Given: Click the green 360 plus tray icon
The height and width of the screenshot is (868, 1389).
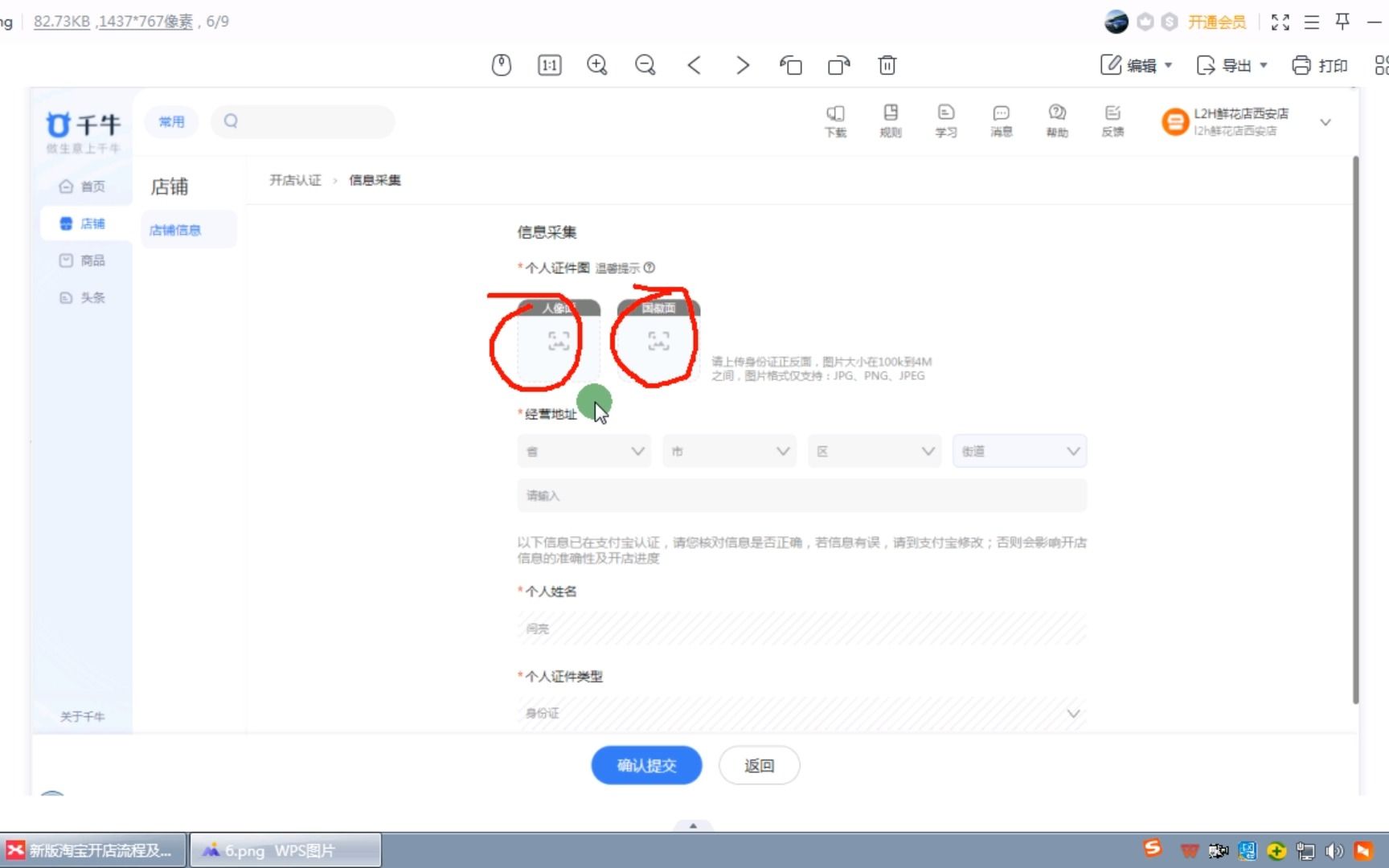Looking at the screenshot, I should click(x=1276, y=850).
